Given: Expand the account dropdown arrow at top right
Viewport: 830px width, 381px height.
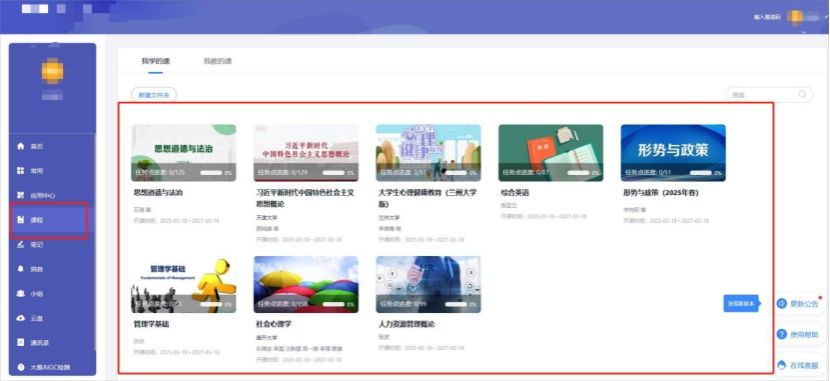Looking at the screenshot, I should 826,16.
